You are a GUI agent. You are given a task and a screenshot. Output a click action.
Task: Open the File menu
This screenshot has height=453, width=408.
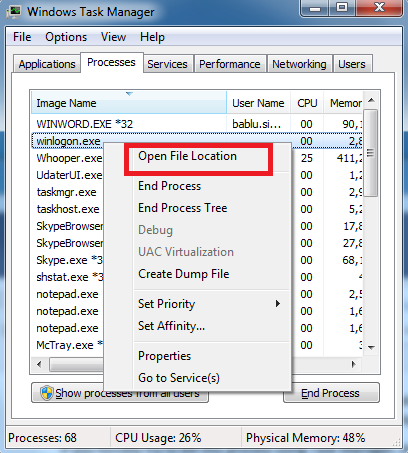point(22,37)
